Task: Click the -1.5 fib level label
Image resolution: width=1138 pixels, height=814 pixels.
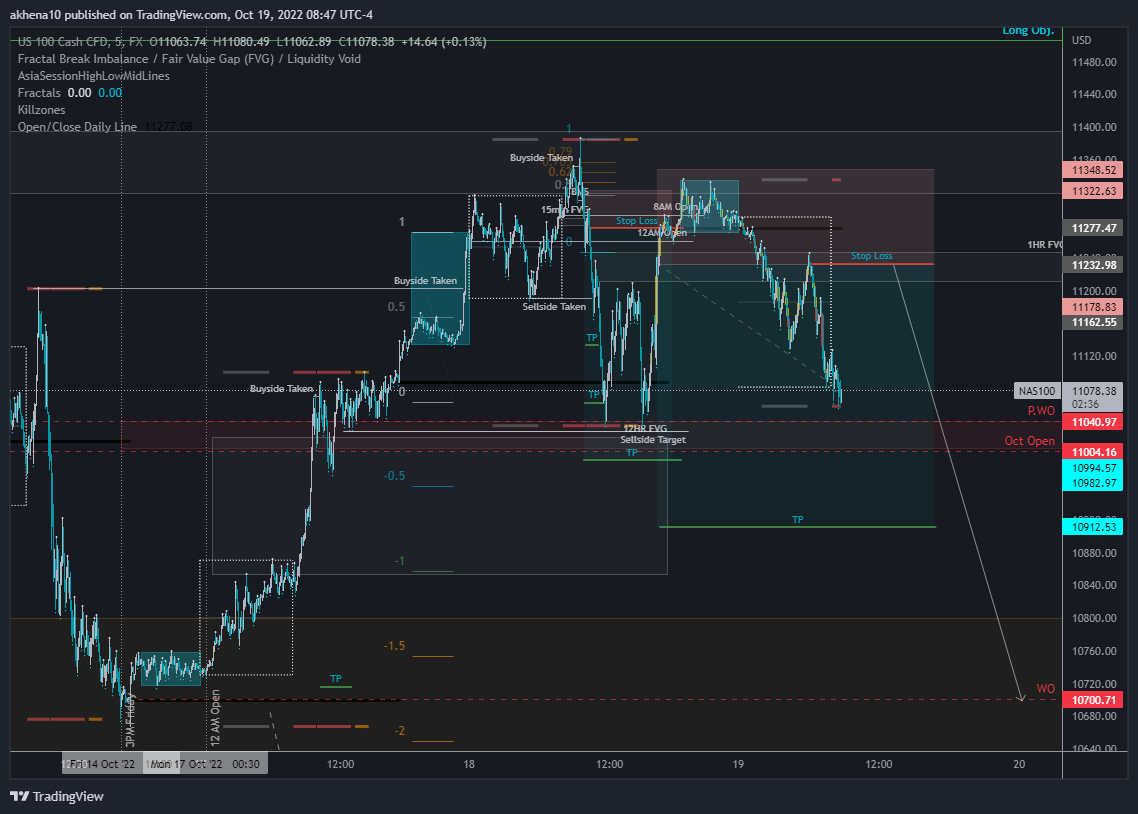Action: click(x=394, y=646)
